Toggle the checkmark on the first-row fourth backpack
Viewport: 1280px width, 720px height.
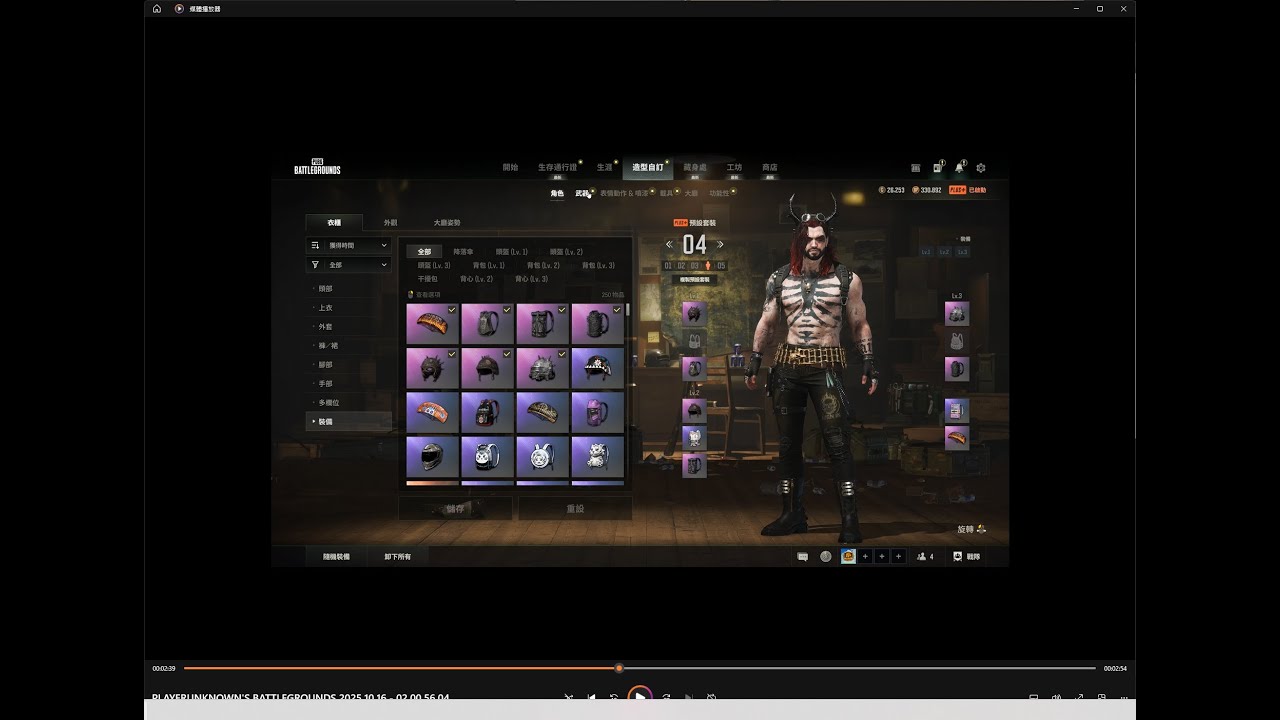617,310
